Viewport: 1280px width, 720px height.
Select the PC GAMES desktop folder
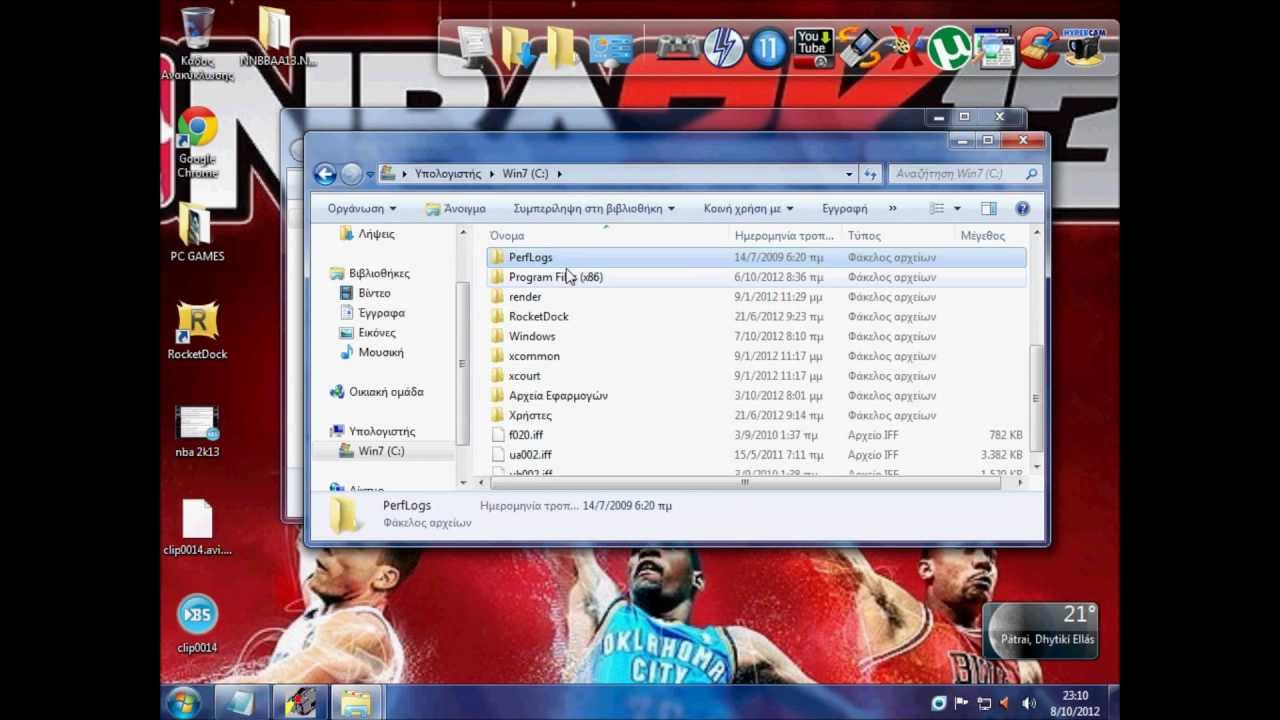pyautogui.click(x=197, y=232)
